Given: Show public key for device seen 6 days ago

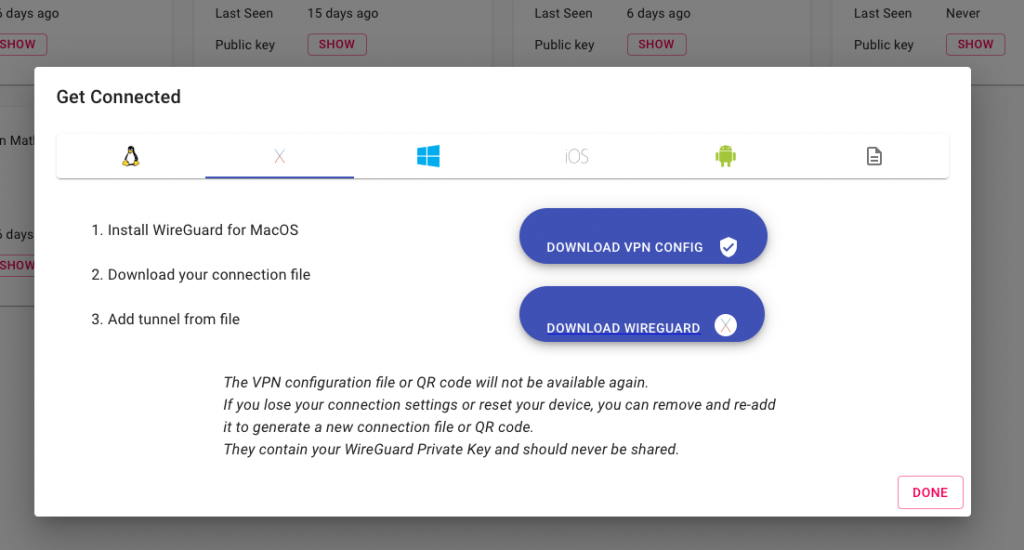Looking at the screenshot, I should pos(656,44).
